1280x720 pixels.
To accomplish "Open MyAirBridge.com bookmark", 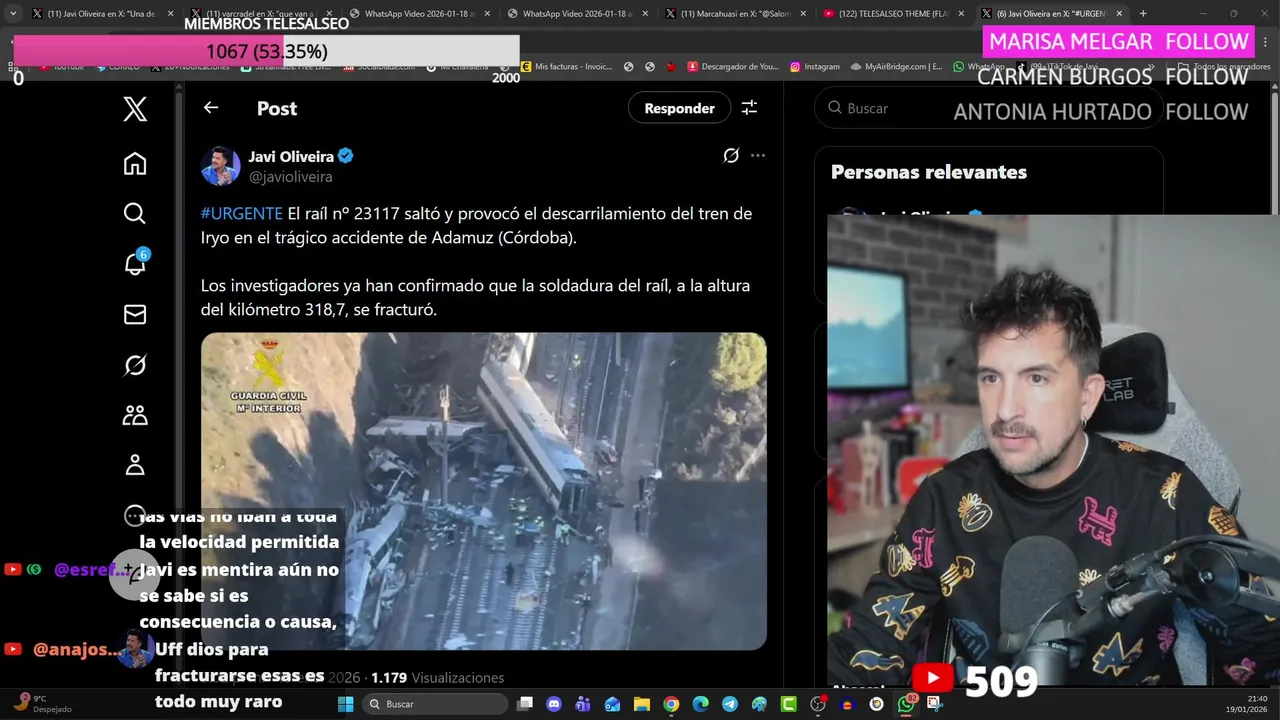I will point(896,67).
